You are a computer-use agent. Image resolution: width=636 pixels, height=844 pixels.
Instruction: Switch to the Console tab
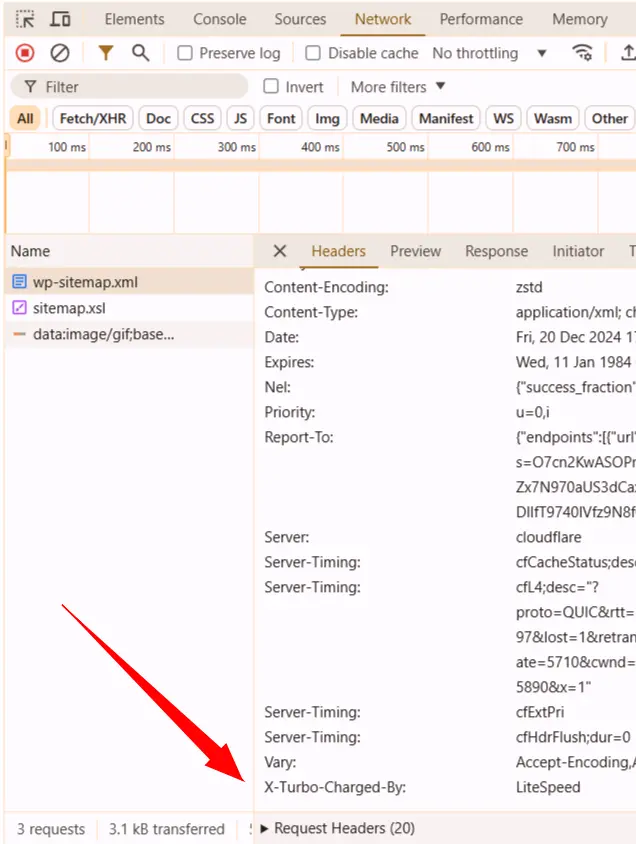tap(220, 19)
